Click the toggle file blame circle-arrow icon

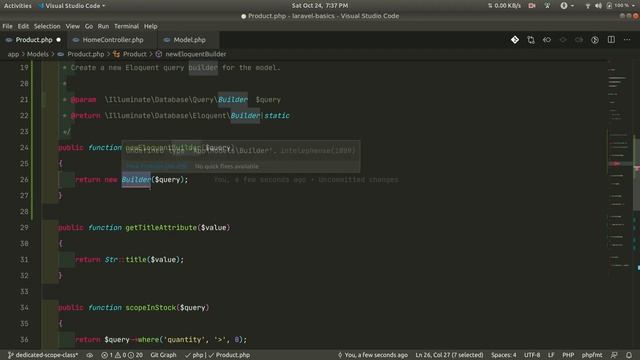coord(595,40)
